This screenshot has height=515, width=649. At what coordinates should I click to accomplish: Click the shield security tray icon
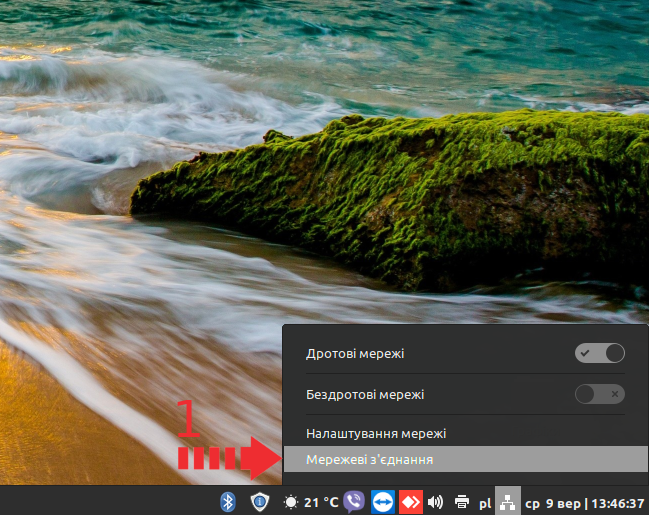click(x=260, y=502)
